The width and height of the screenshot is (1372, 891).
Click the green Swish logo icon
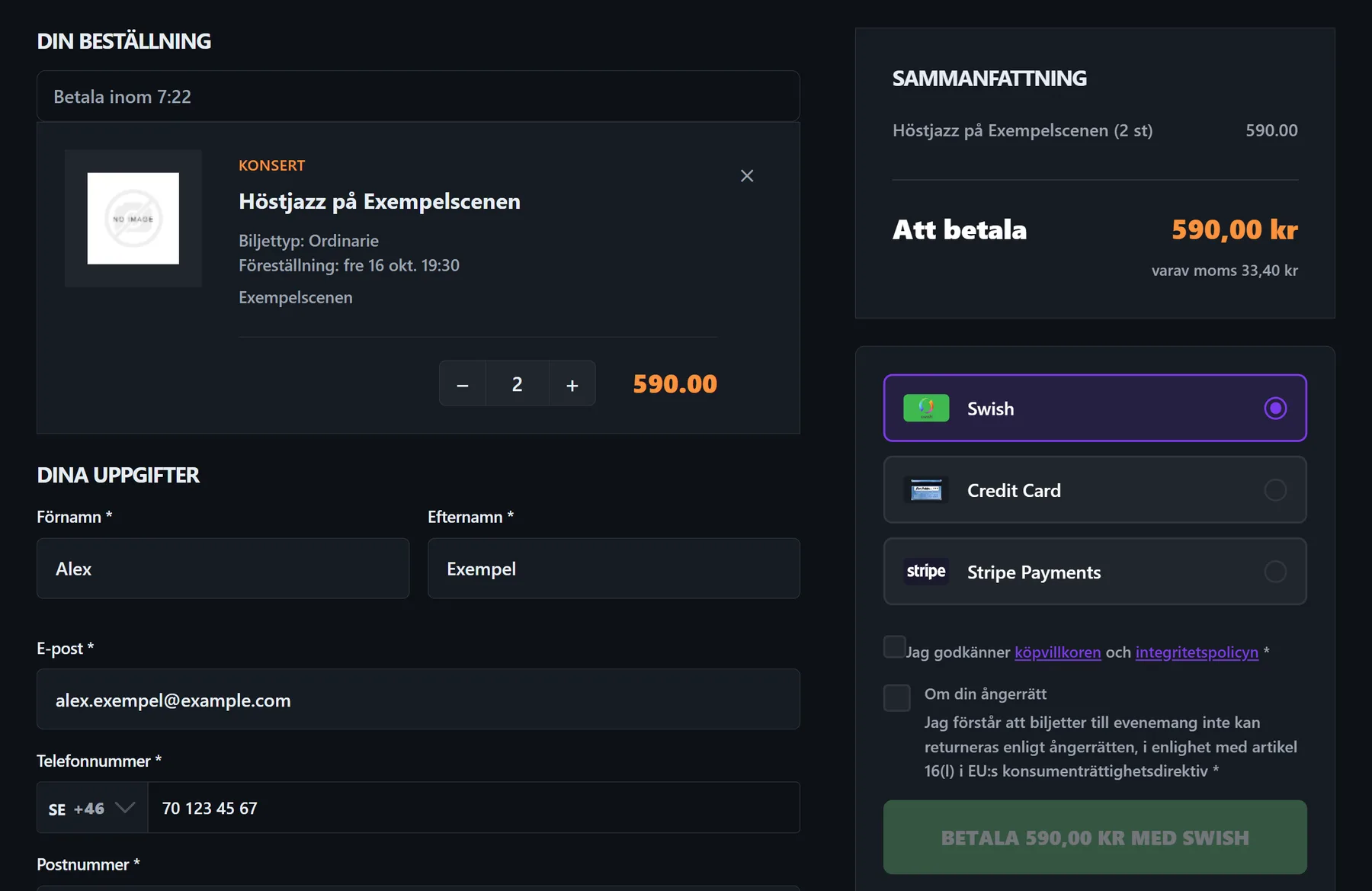[x=926, y=409]
